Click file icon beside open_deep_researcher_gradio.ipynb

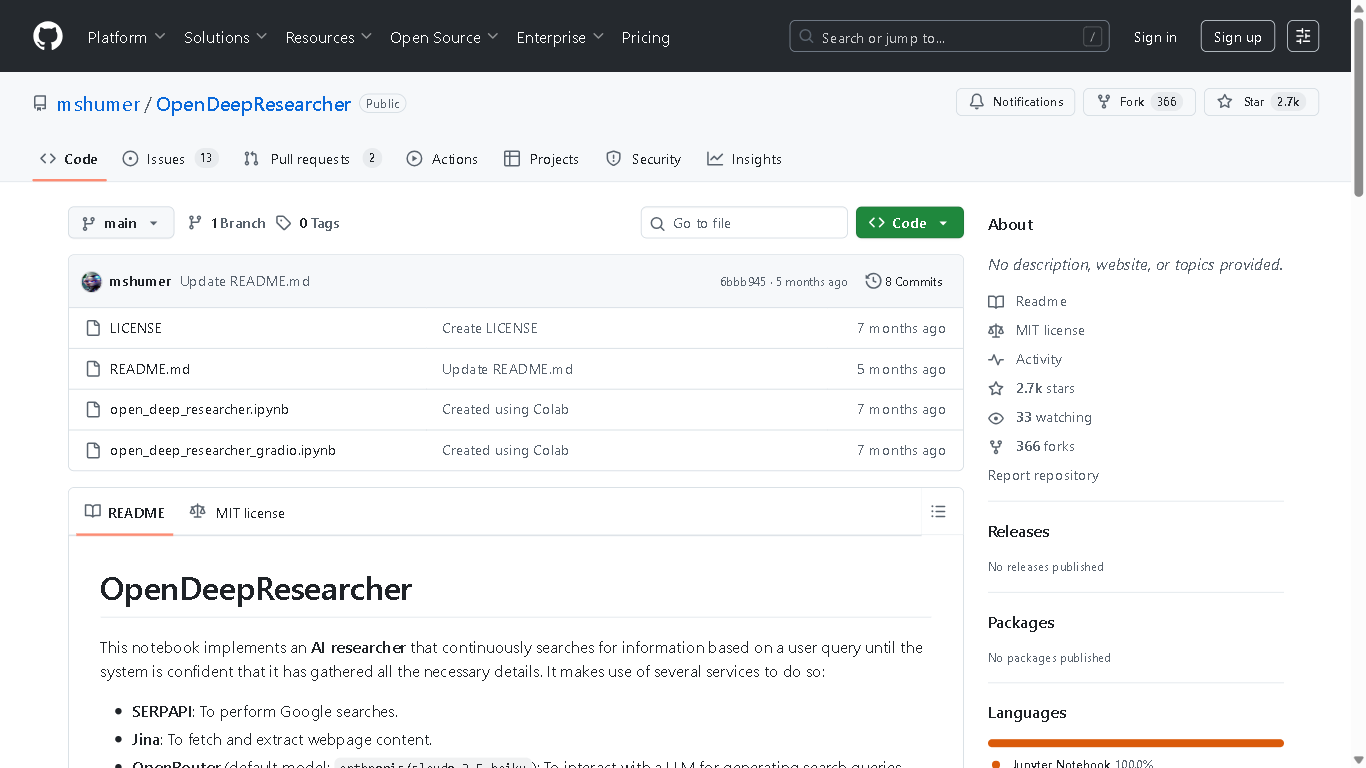point(93,450)
